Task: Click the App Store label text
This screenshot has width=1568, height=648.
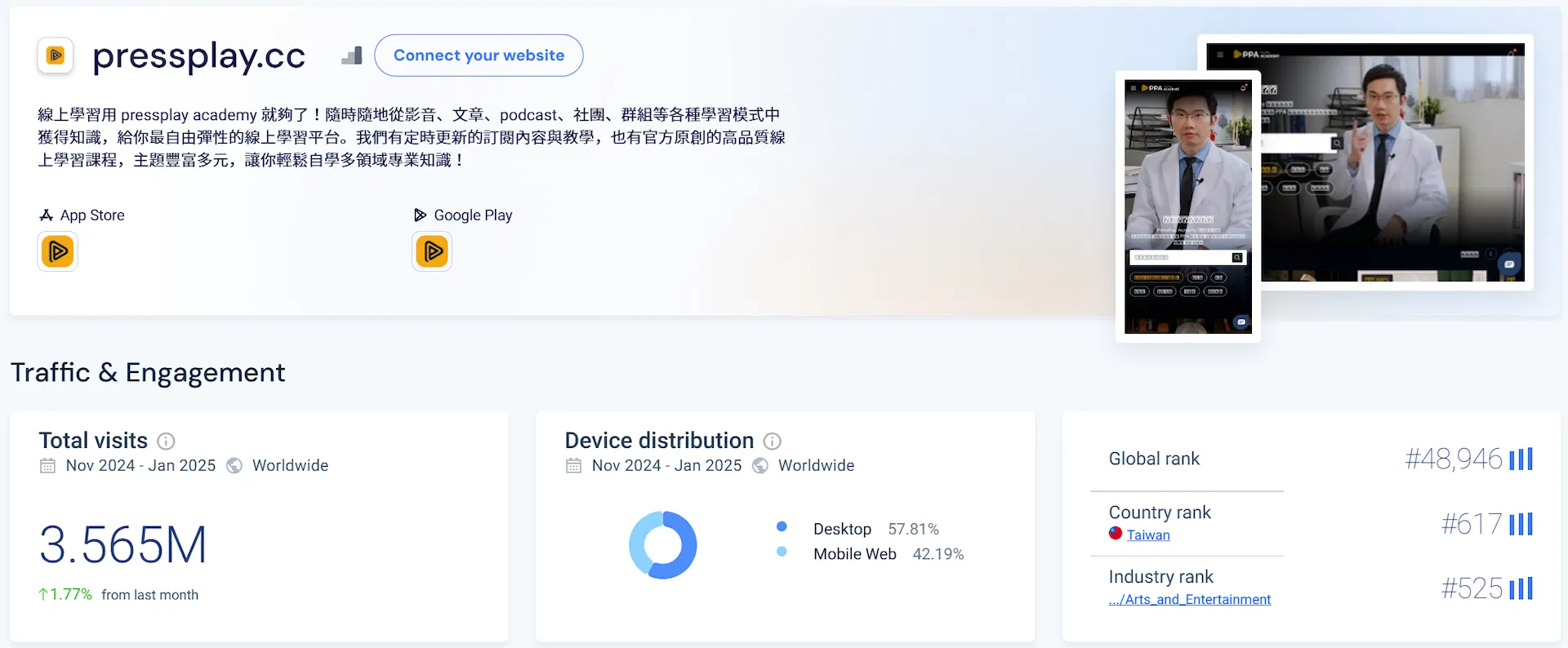Action: (92, 215)
